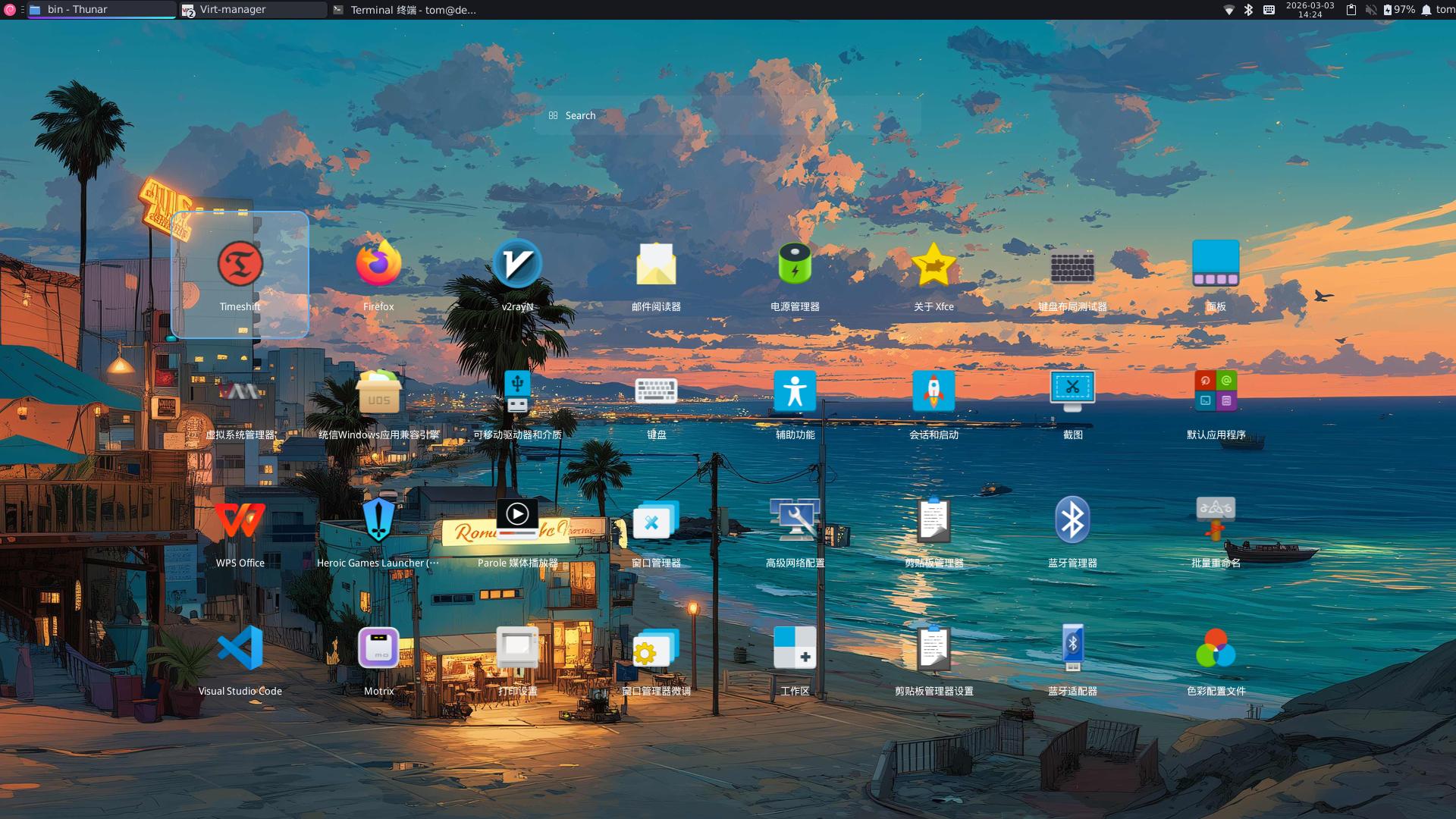
Task: Launch the Timeshift application
Action: 240,265
